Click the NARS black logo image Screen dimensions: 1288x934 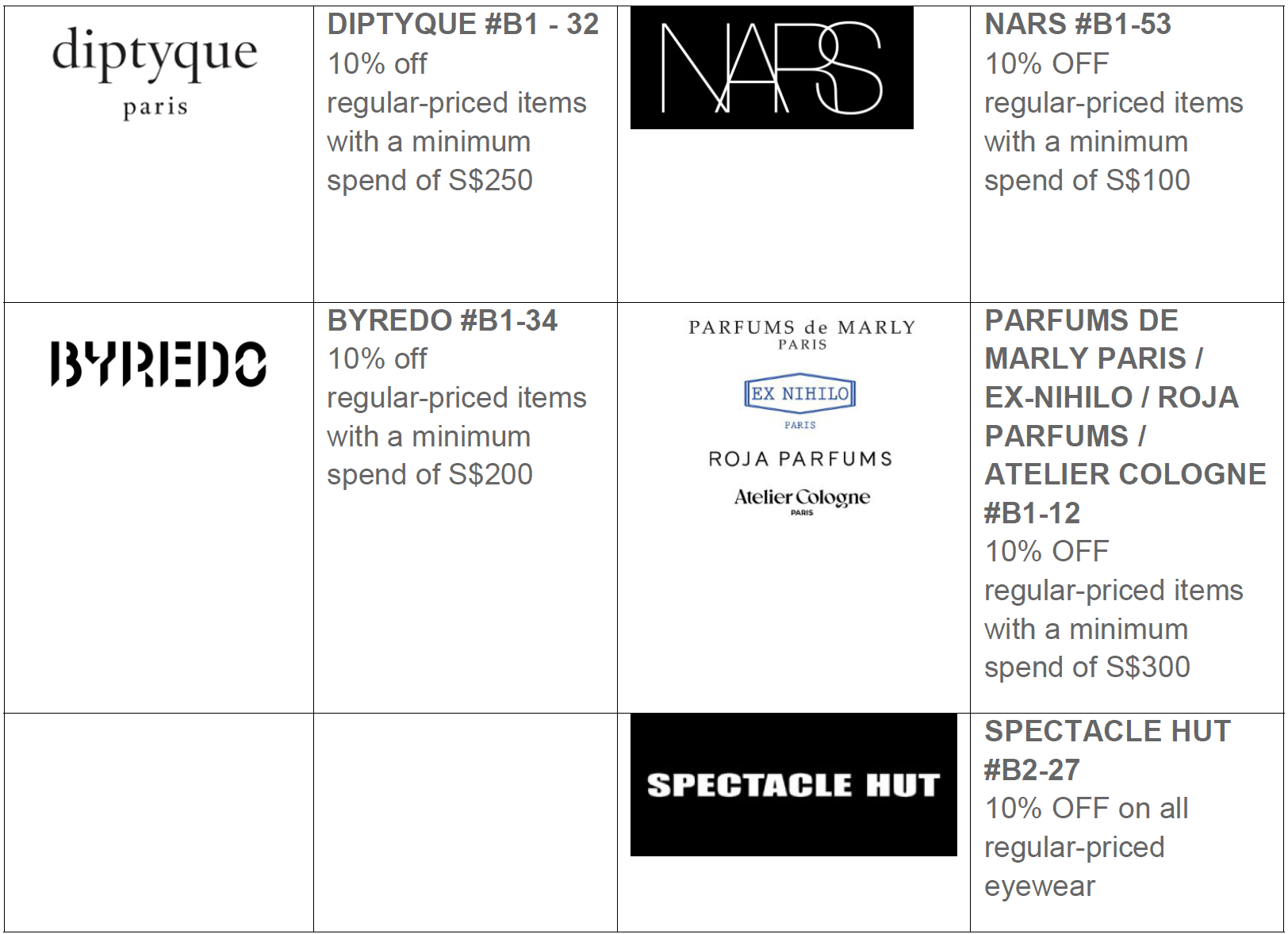point(772,68)
